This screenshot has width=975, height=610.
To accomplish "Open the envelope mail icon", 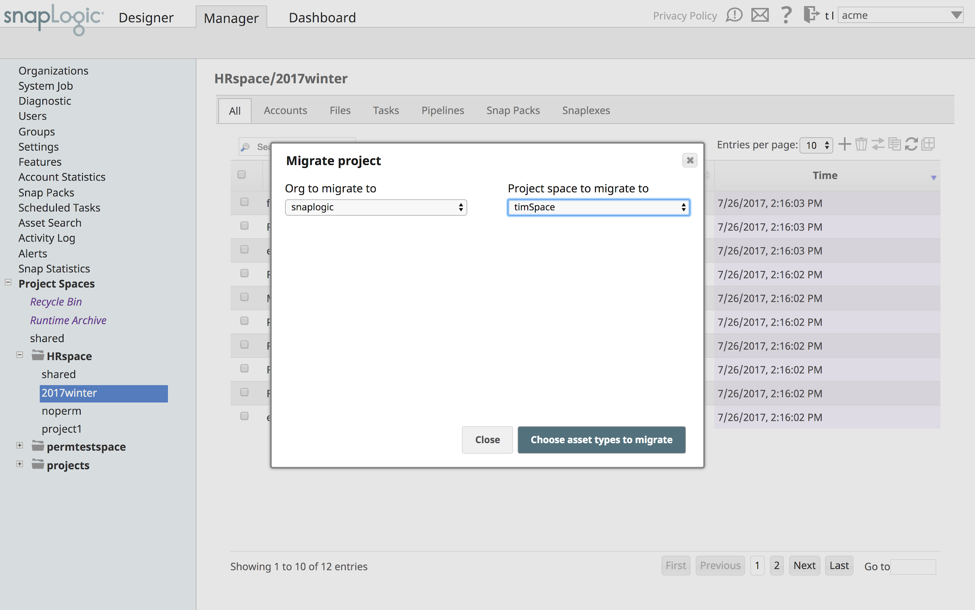I will (x=760, y=15).
